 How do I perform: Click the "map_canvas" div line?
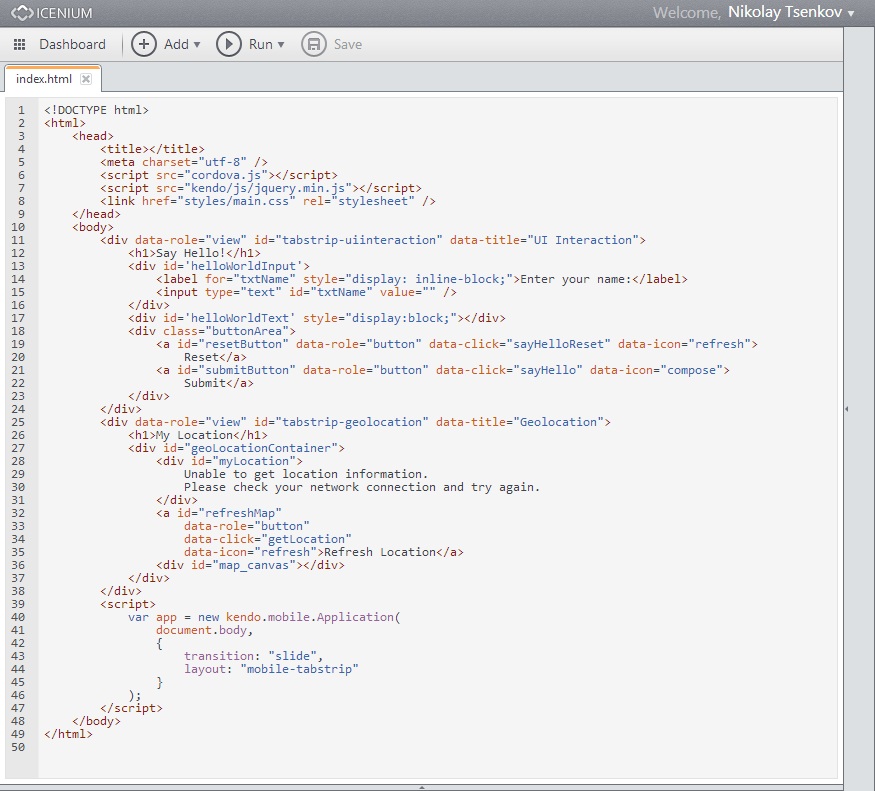click(x=250, y=565)
